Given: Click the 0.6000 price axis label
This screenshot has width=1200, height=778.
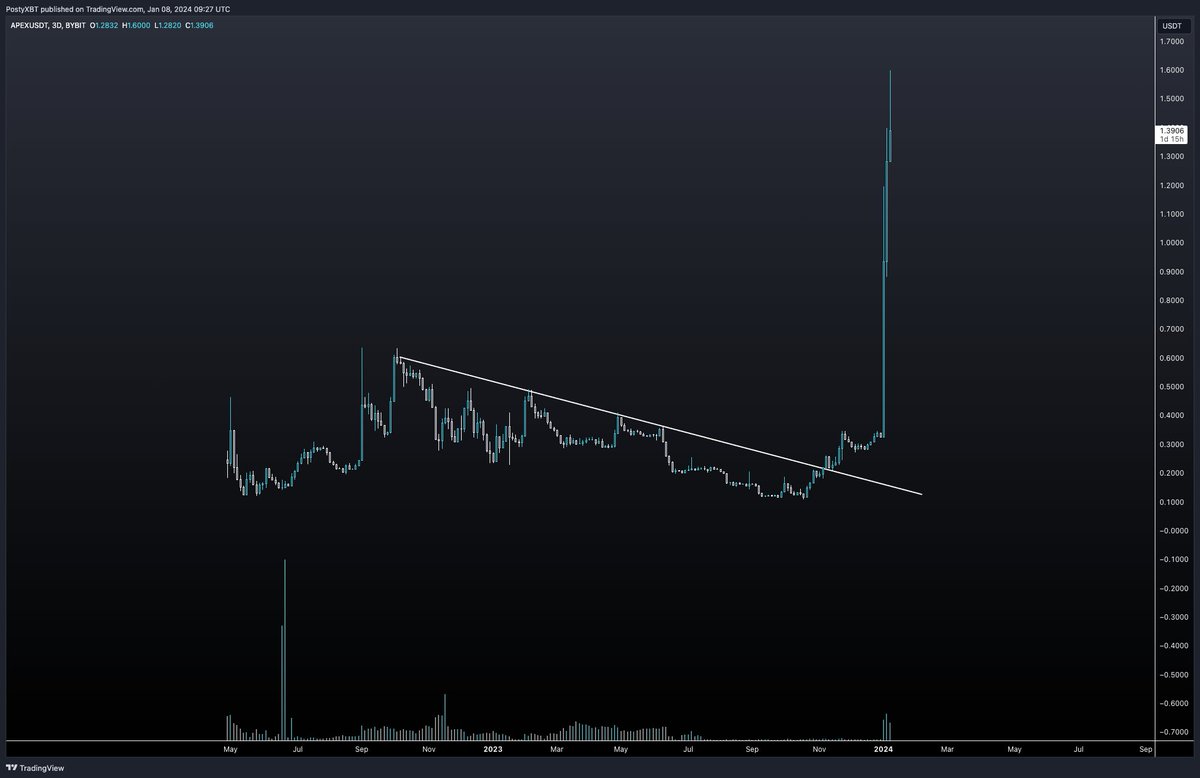Looking at the screenshot, I should (1171, 358).
